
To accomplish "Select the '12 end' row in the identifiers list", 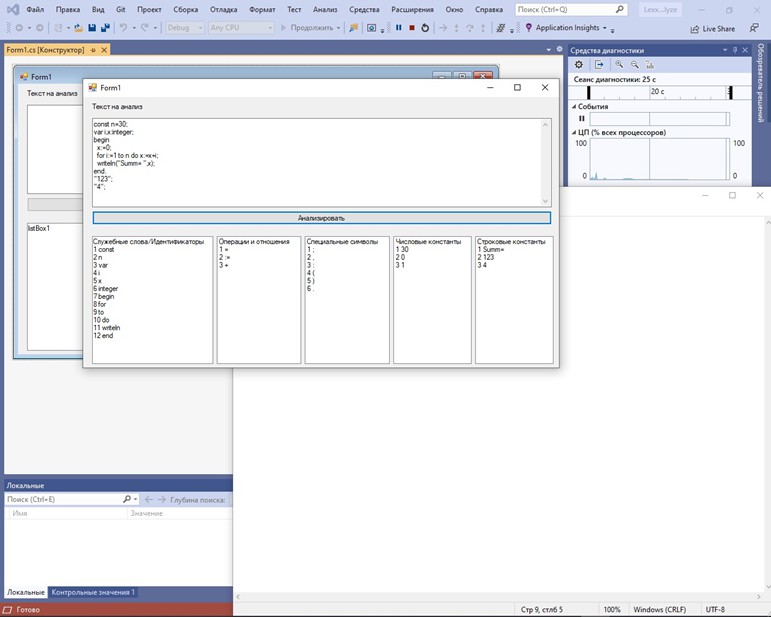I will click(x=152, y=336).
